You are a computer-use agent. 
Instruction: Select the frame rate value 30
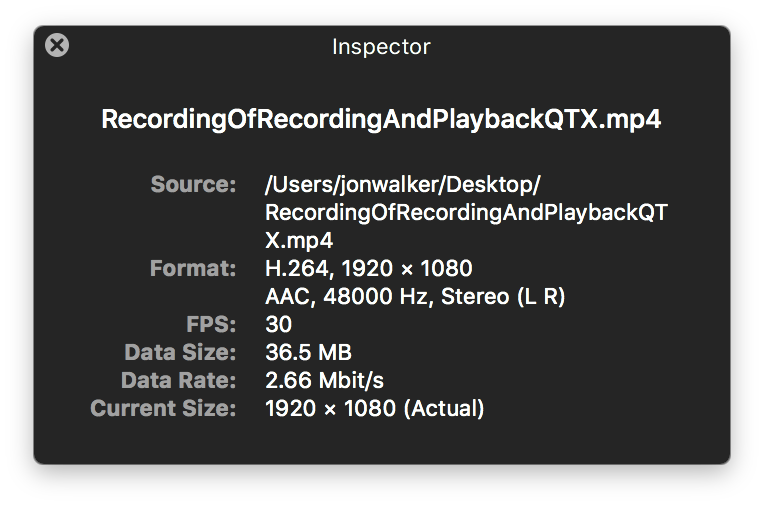(x=278, y=324)
